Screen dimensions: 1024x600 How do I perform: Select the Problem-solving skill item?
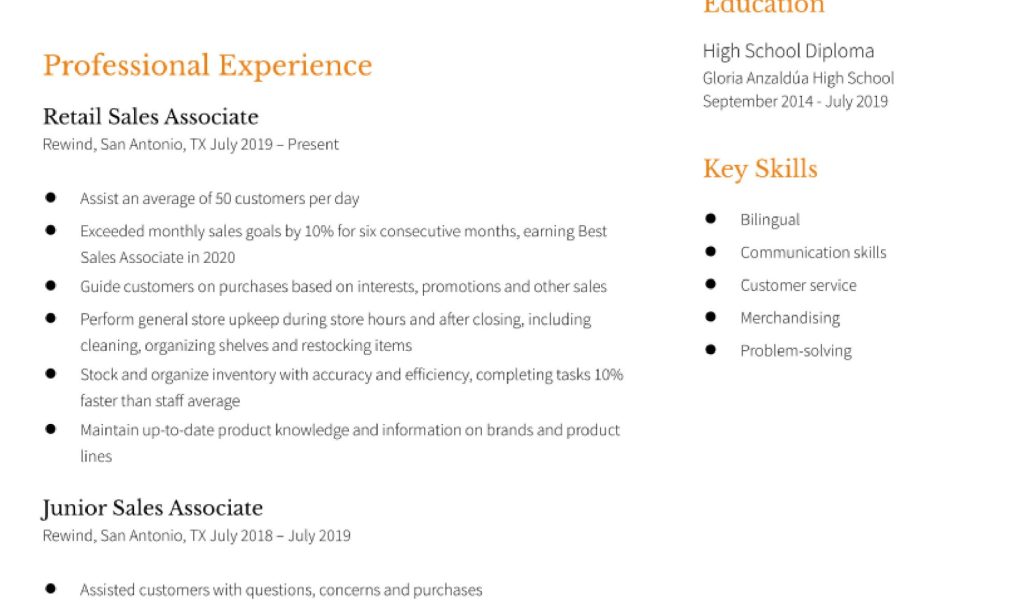click(796, 351)
